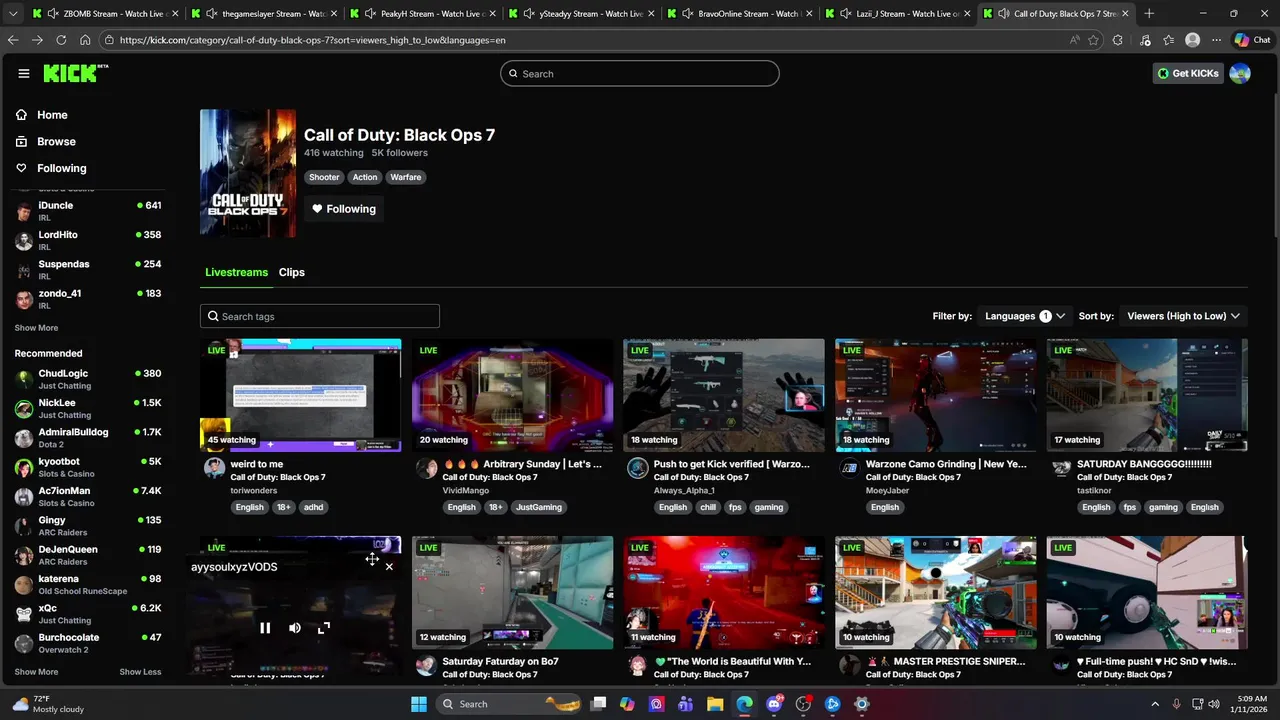Image resolution: width=1280 pixels, height=720 pixels.
Task: Expand Show More under following list
Action: click(36, 328)
